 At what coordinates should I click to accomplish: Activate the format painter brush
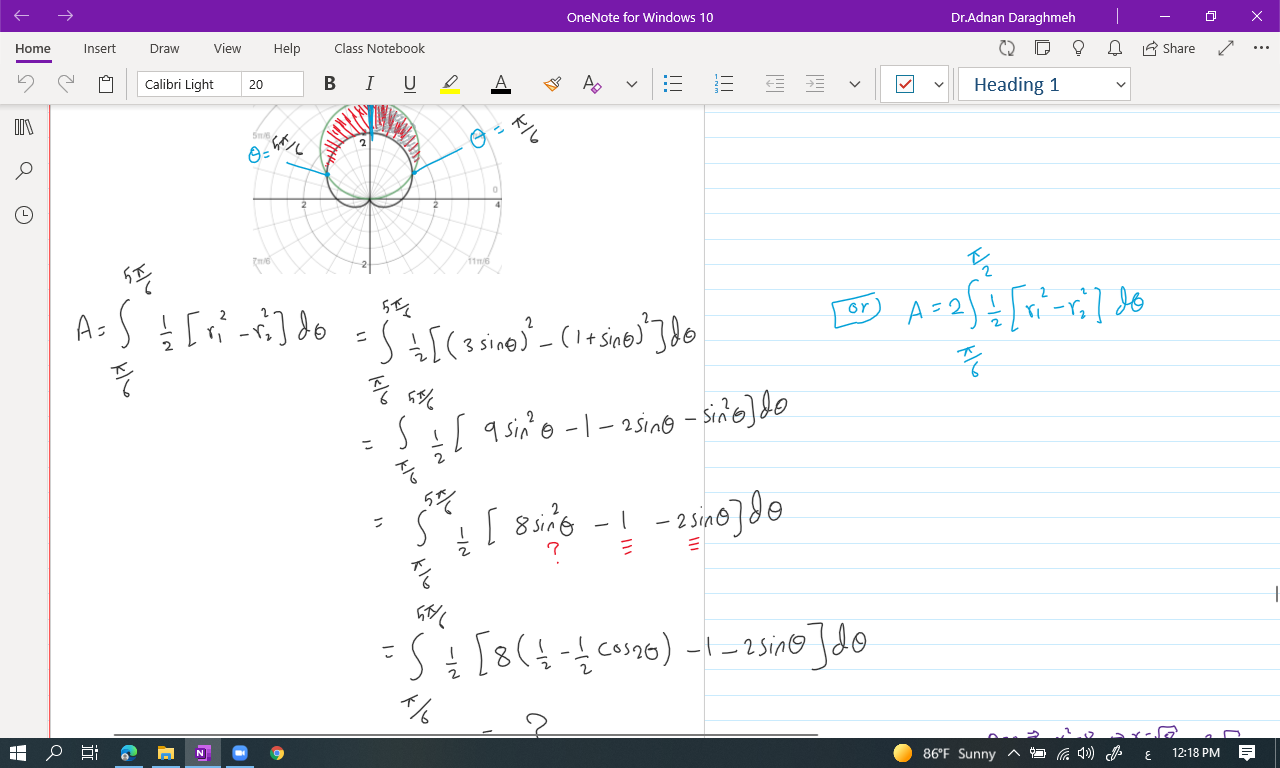(552, 85)
